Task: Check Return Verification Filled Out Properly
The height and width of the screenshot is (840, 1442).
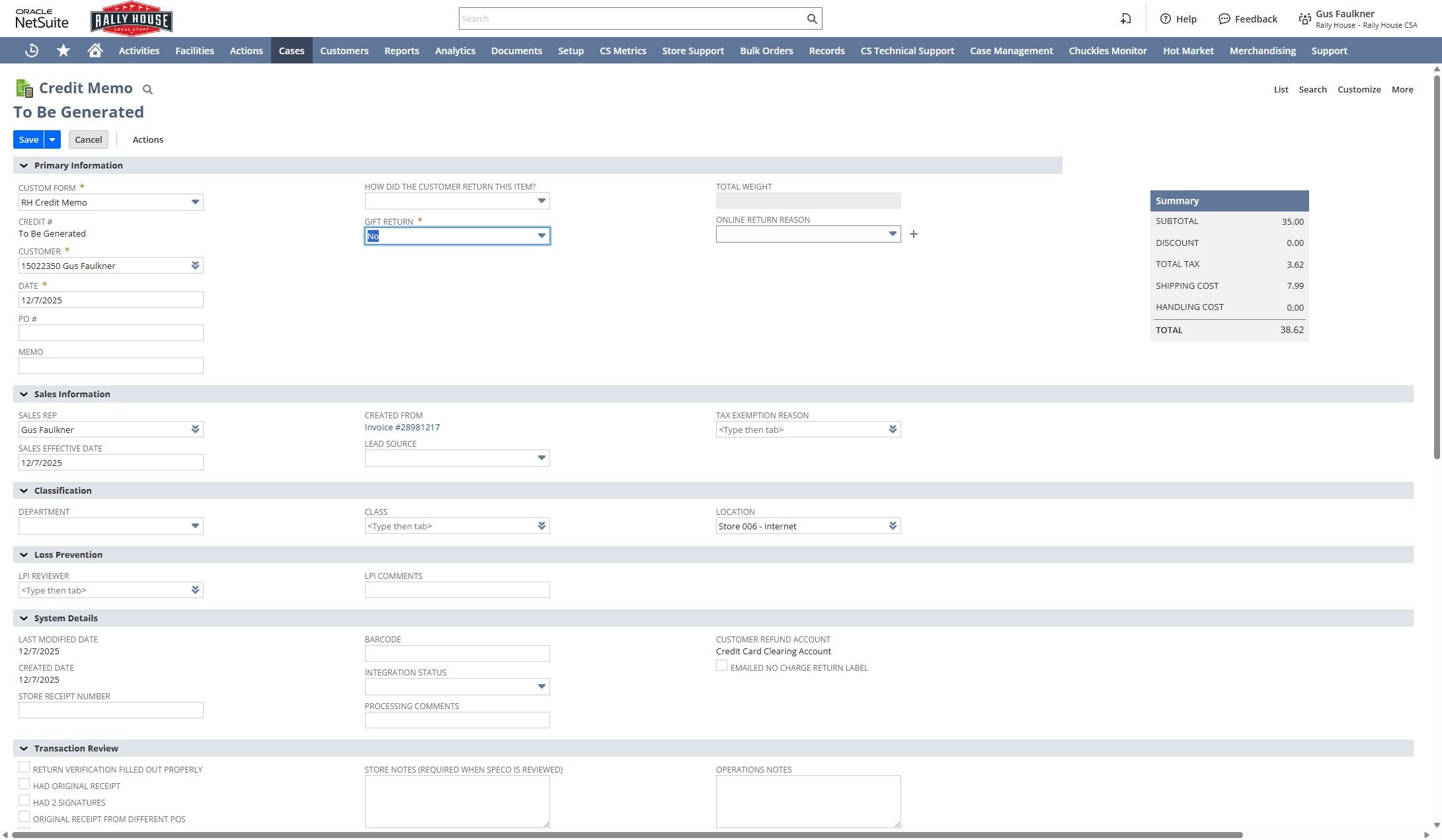Action: [x=24, y=767]
